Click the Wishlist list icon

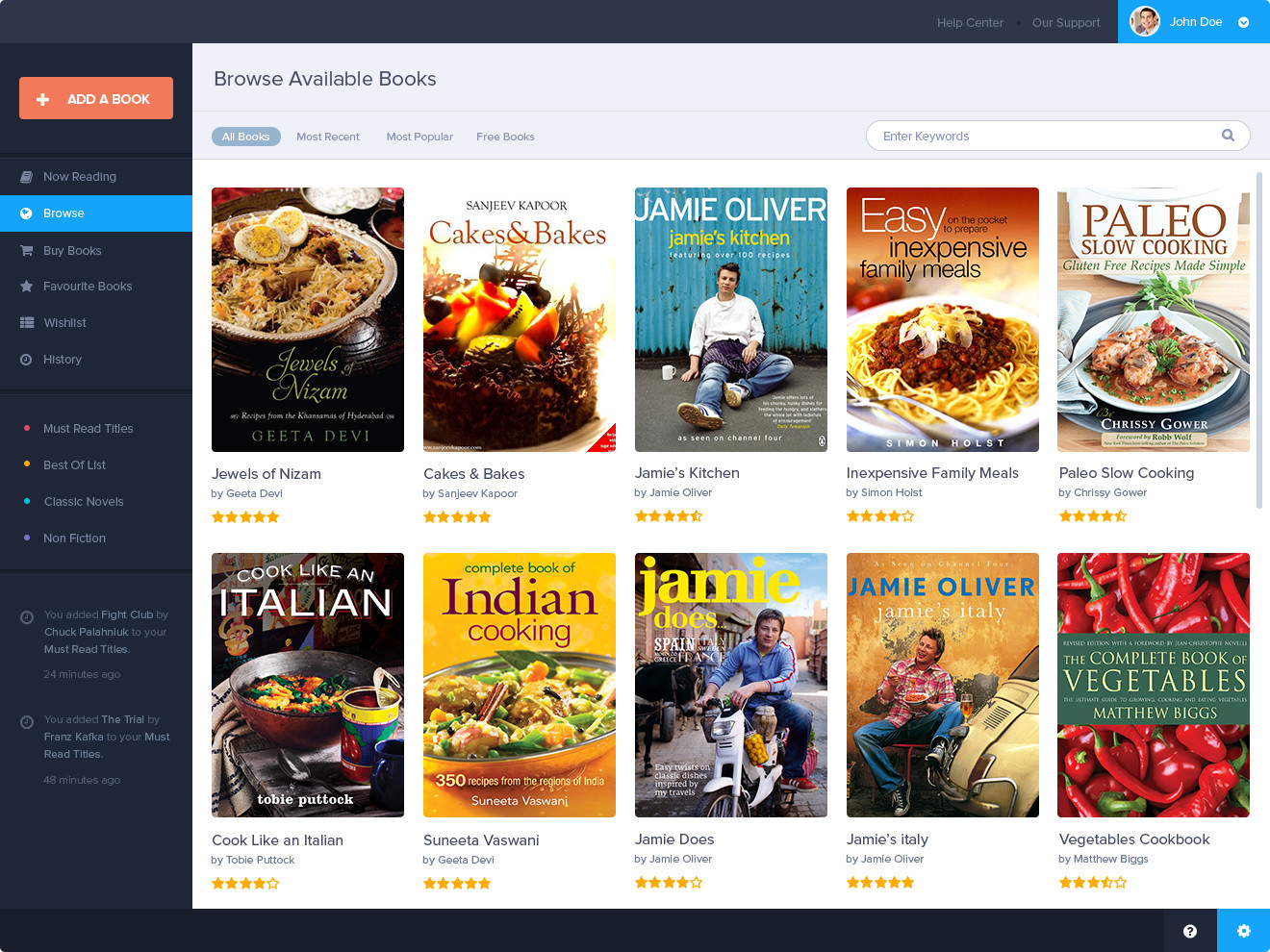click(26, 323)
